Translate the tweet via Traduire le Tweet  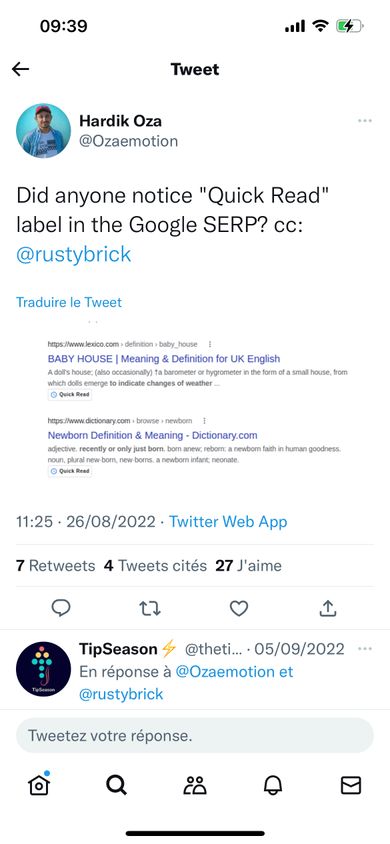tap(69, 302)
